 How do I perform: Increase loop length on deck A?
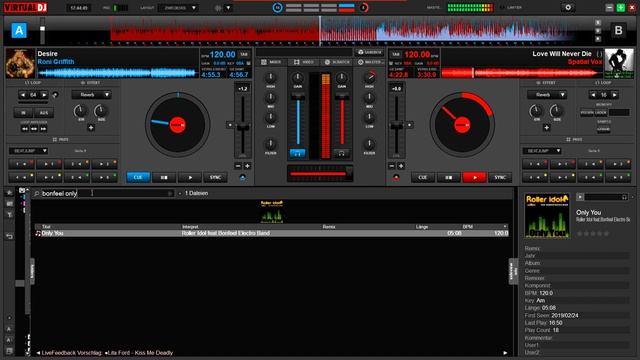(x=44, y=95)
